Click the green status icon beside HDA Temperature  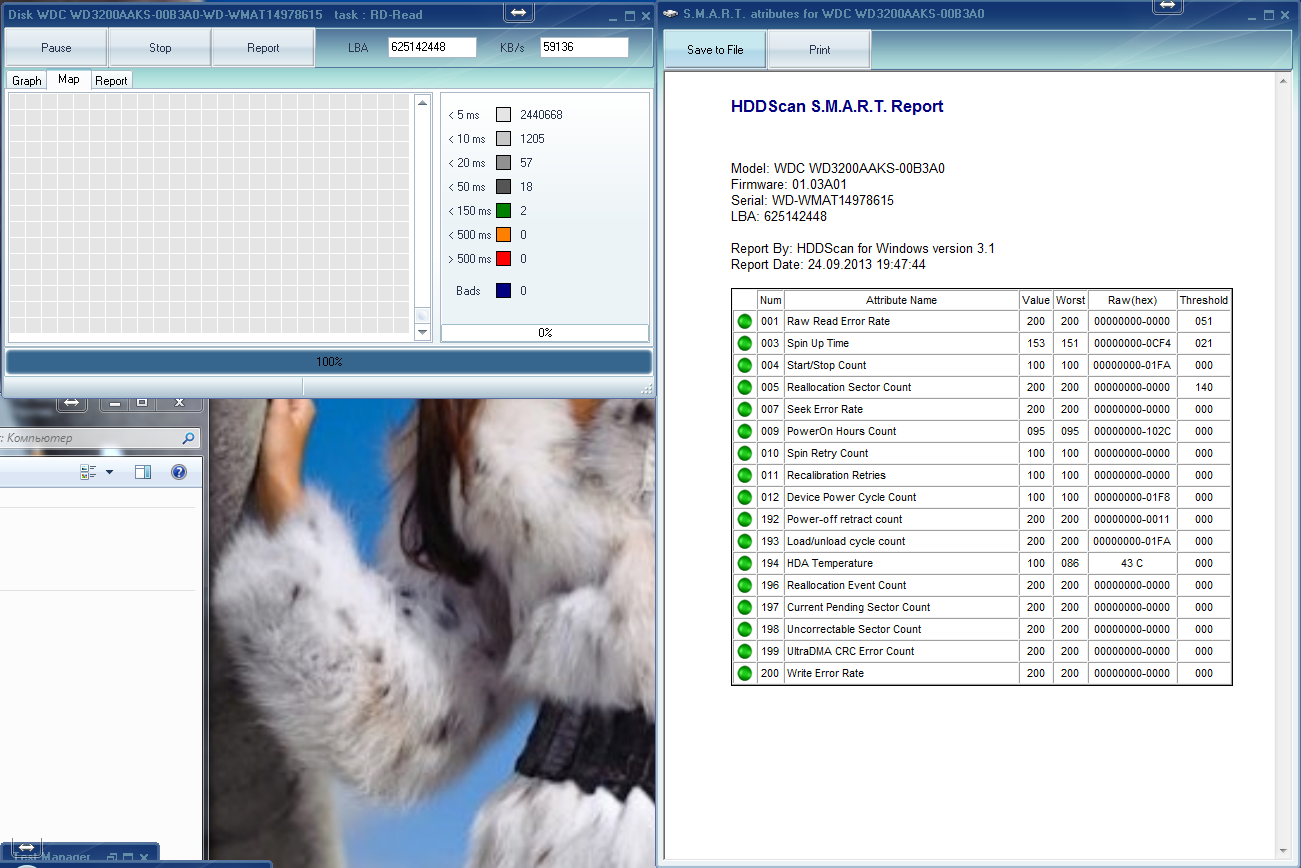click(x=744, y=563)
